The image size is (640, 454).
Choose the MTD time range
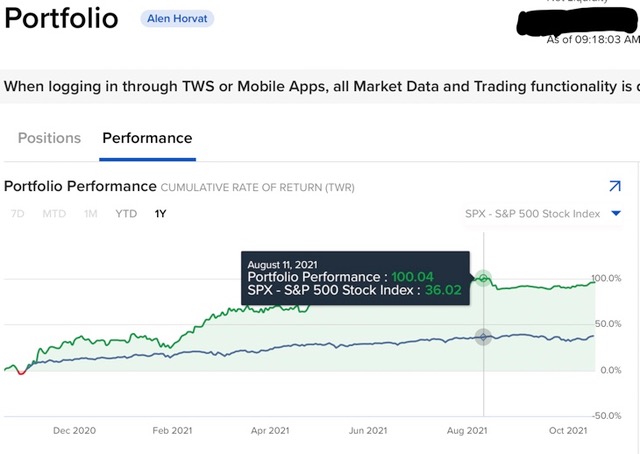[x=53, y=214]
